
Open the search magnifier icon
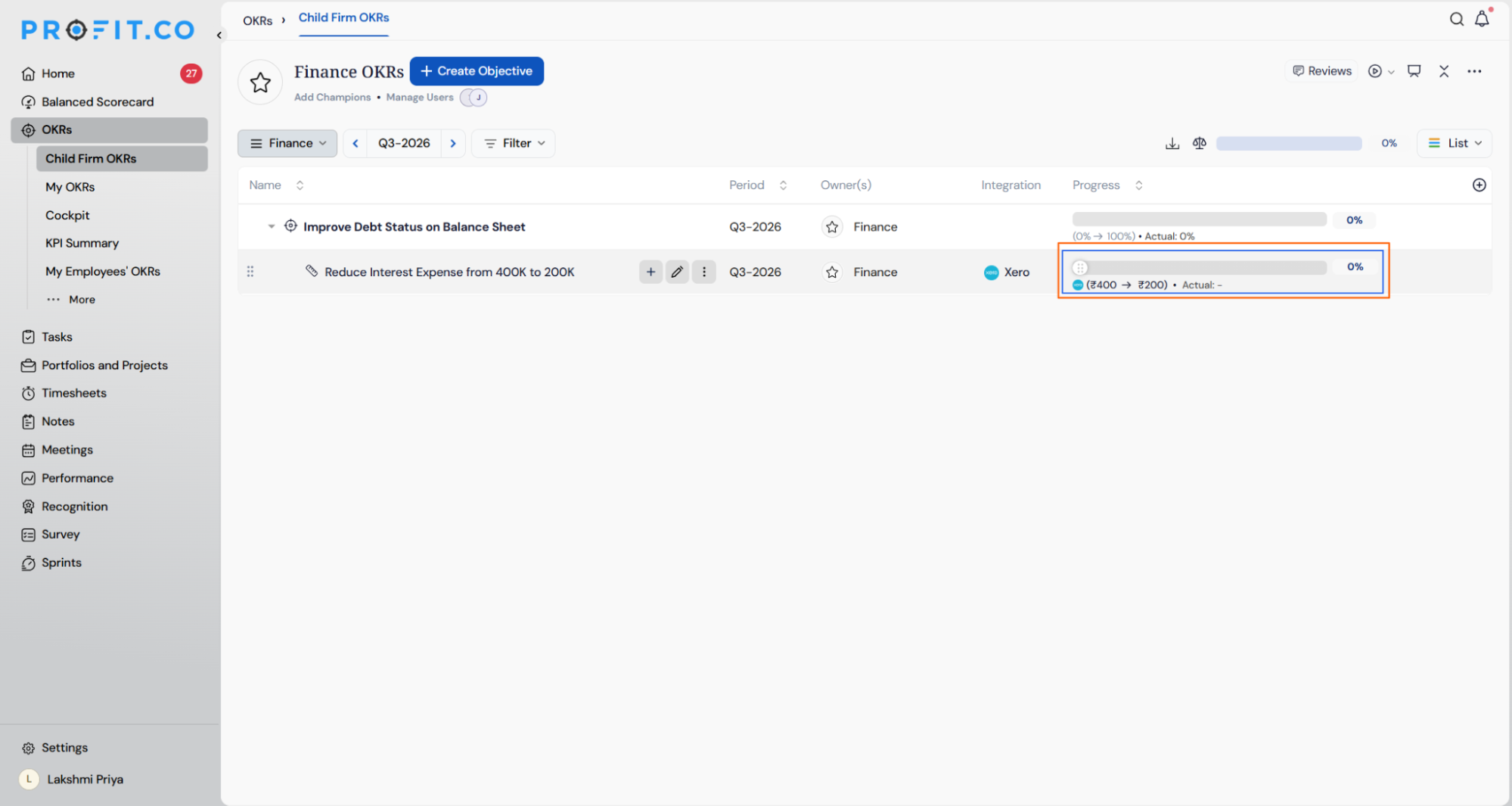click(x=1456, y=19)
